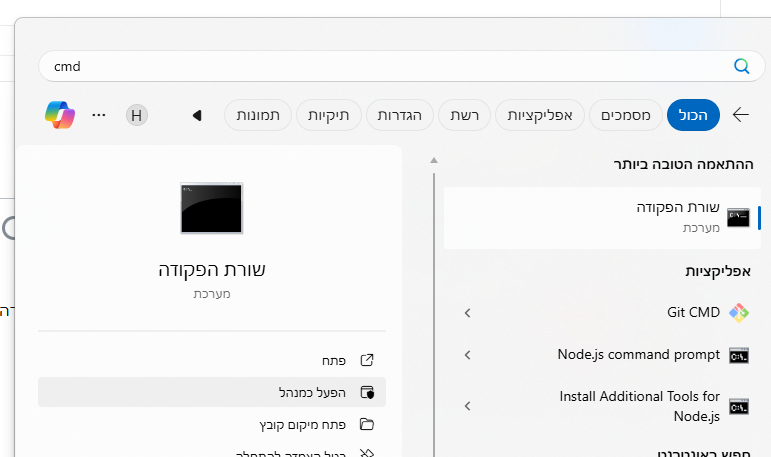Click the unpin from Start pin icon
This screenshot has height=457, width=771.
coord(367,453)
